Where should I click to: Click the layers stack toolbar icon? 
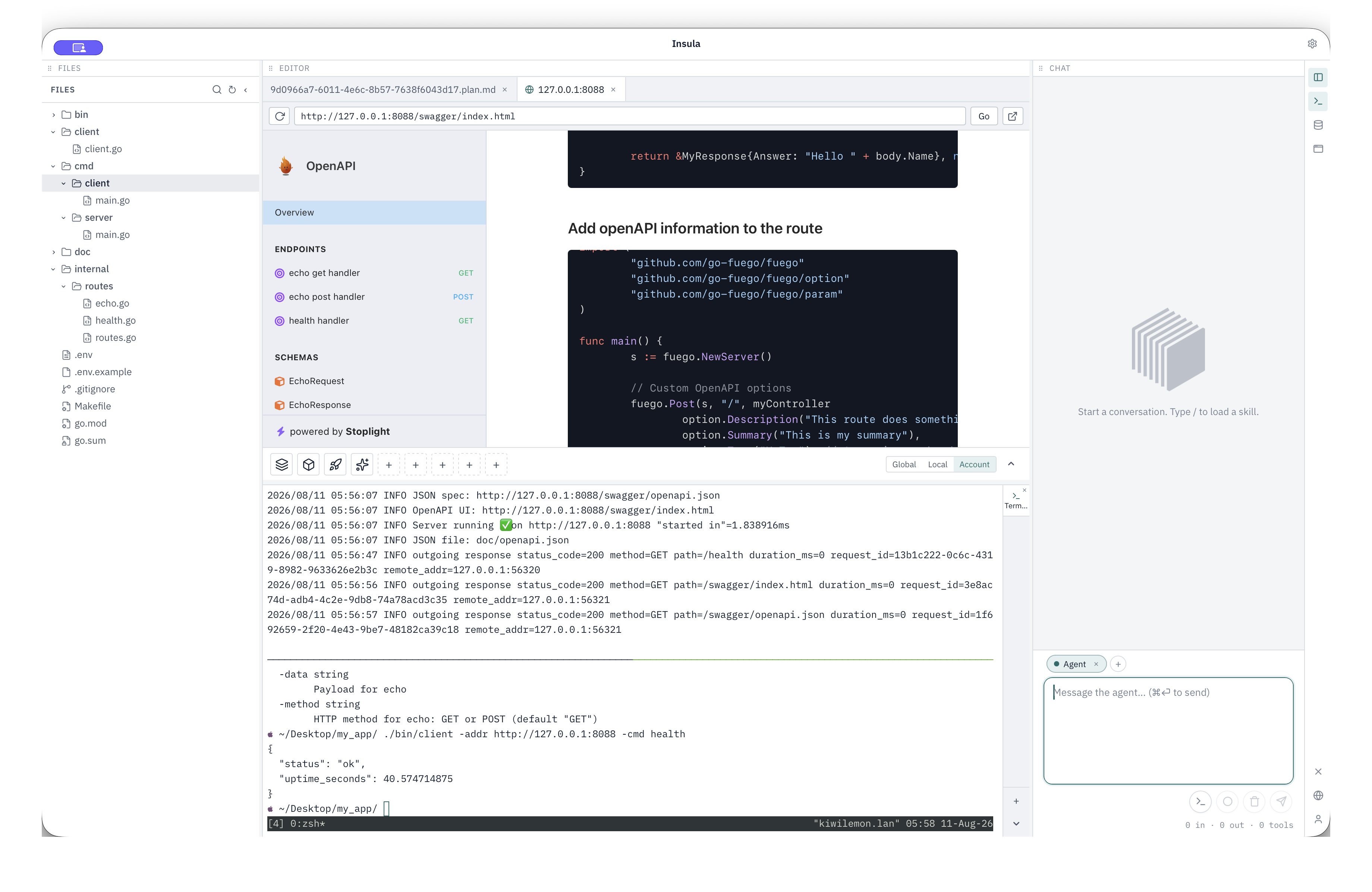point(281,465)
